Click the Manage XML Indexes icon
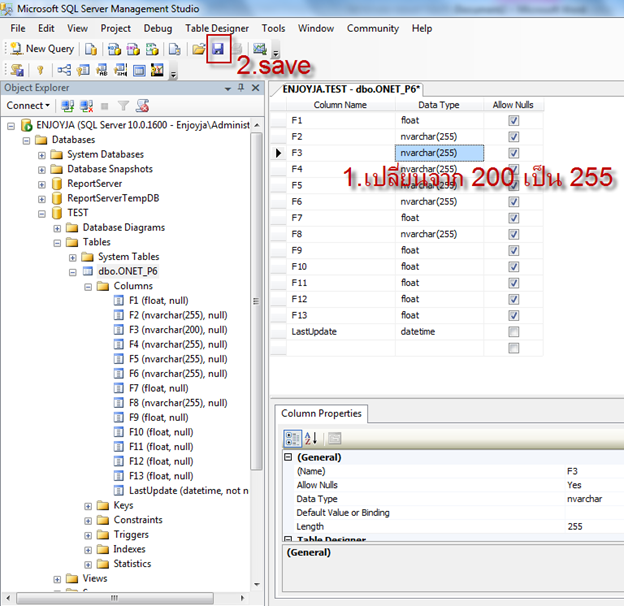The width and height of the screenshot is (624, 606). pos(121,70)
